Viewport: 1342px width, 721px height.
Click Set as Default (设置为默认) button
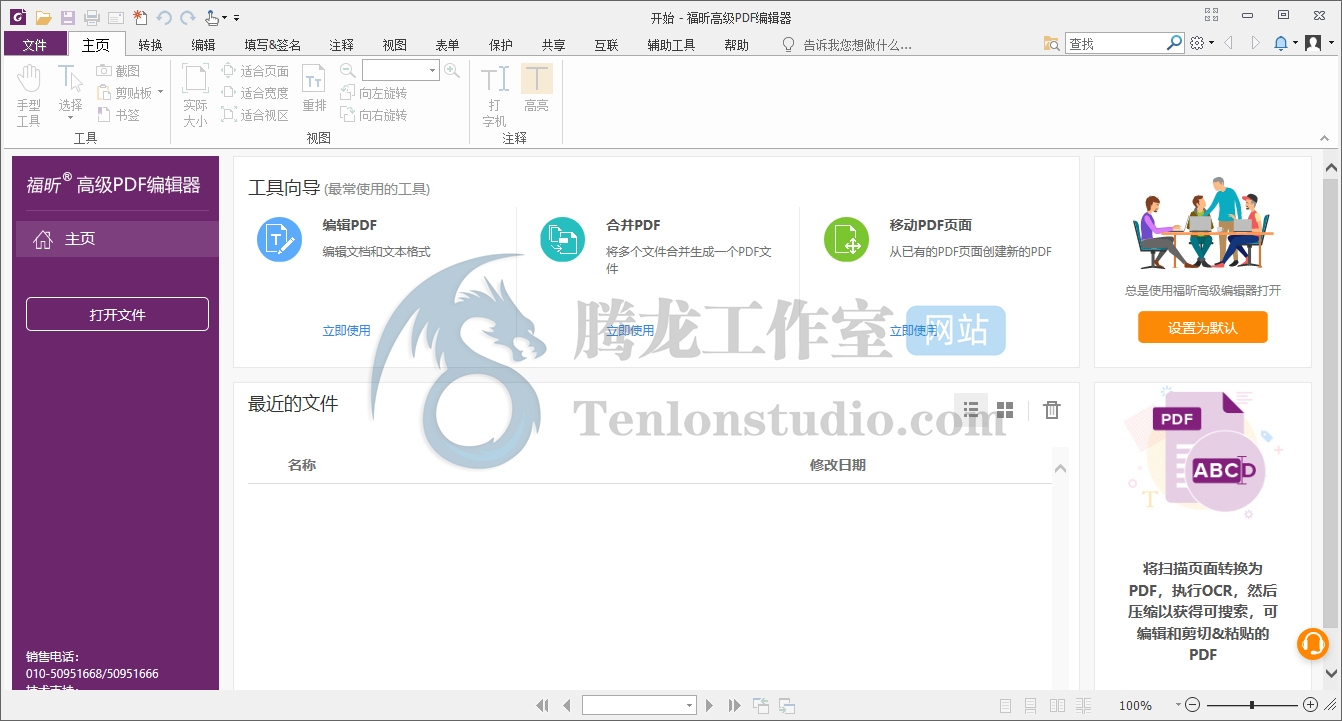[x=1203, y=327]
